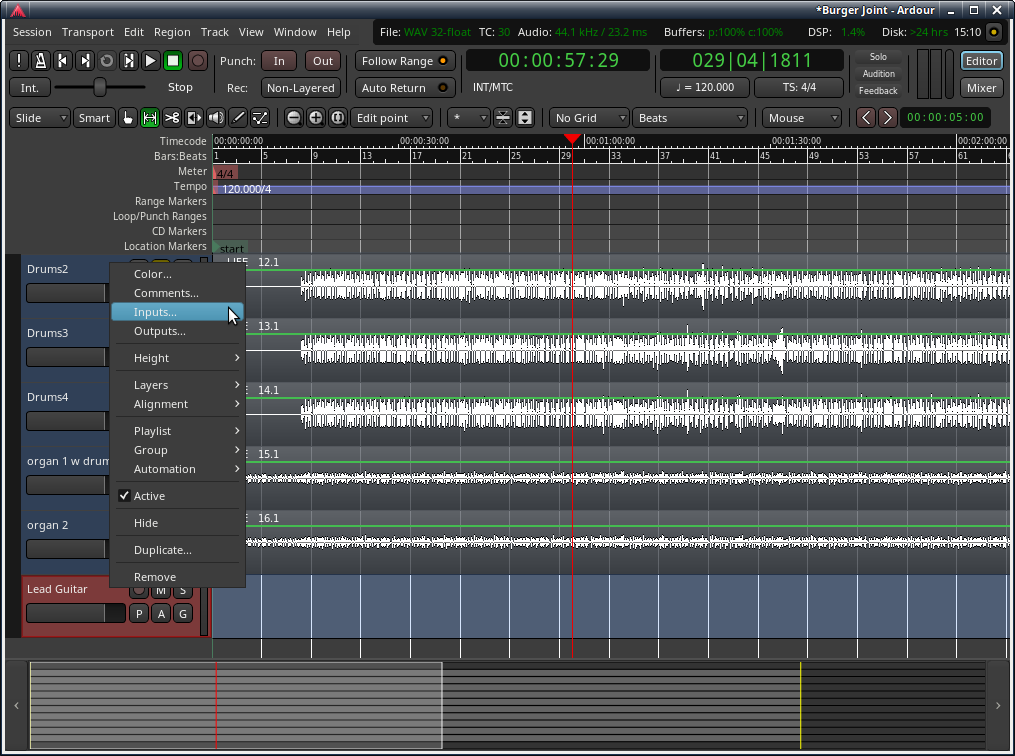Open the No Grid dropdown
Viewport: 1015px width, 756px height.
(x=588, y=117)
